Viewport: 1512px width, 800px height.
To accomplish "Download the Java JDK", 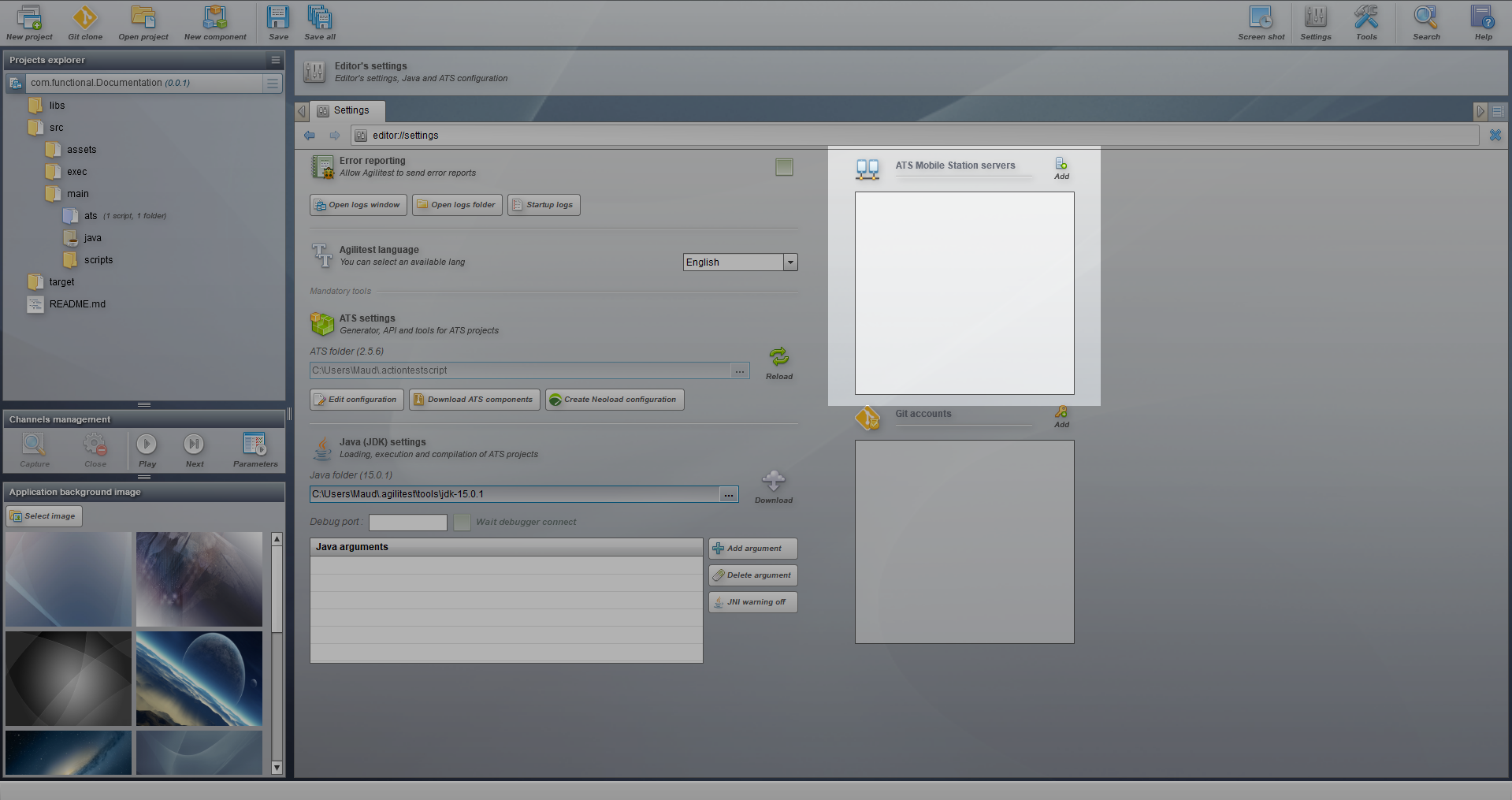I will pos(774,487).
